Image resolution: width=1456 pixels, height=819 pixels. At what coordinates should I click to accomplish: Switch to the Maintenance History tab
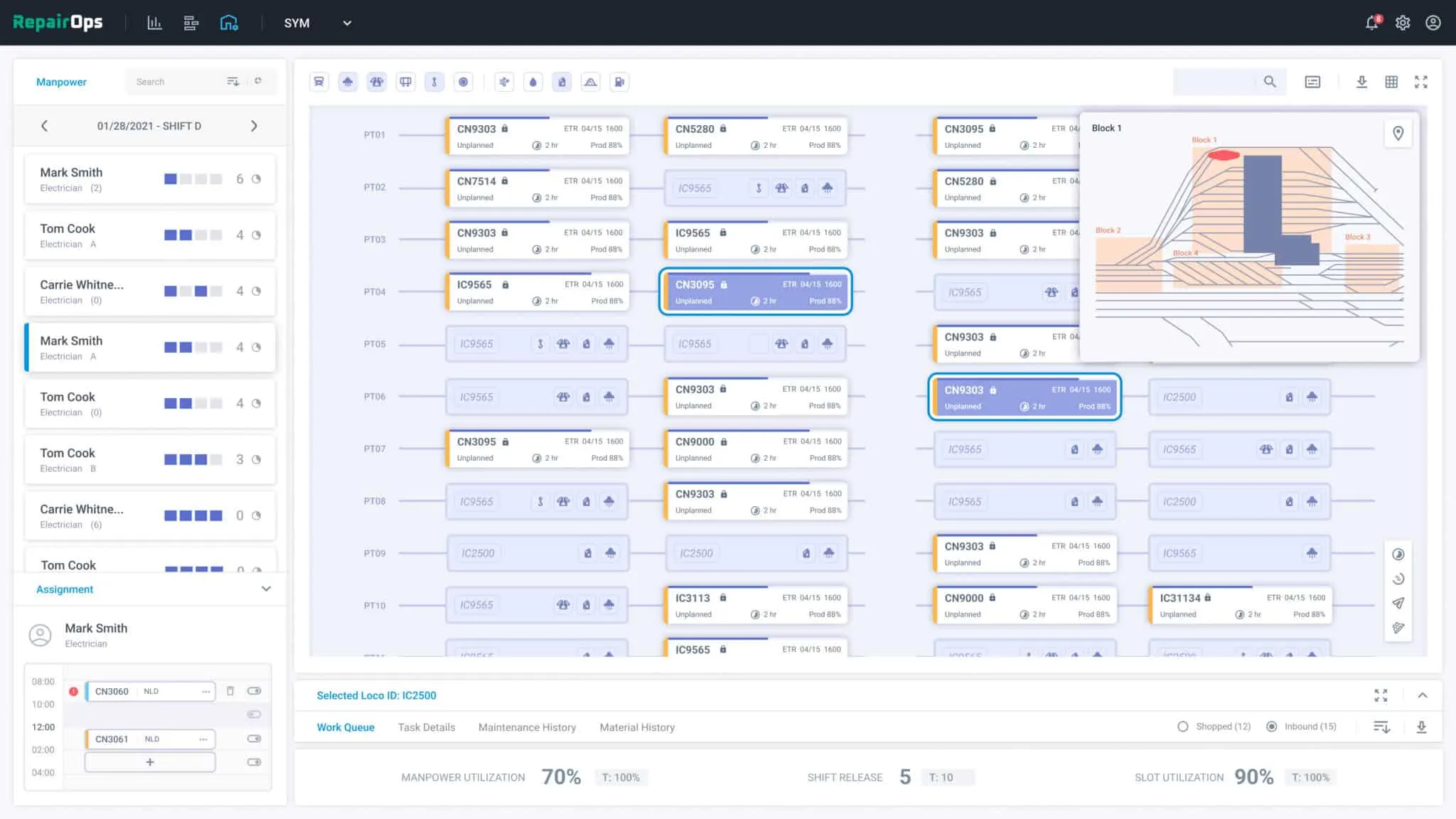click(x=527, y=727)
